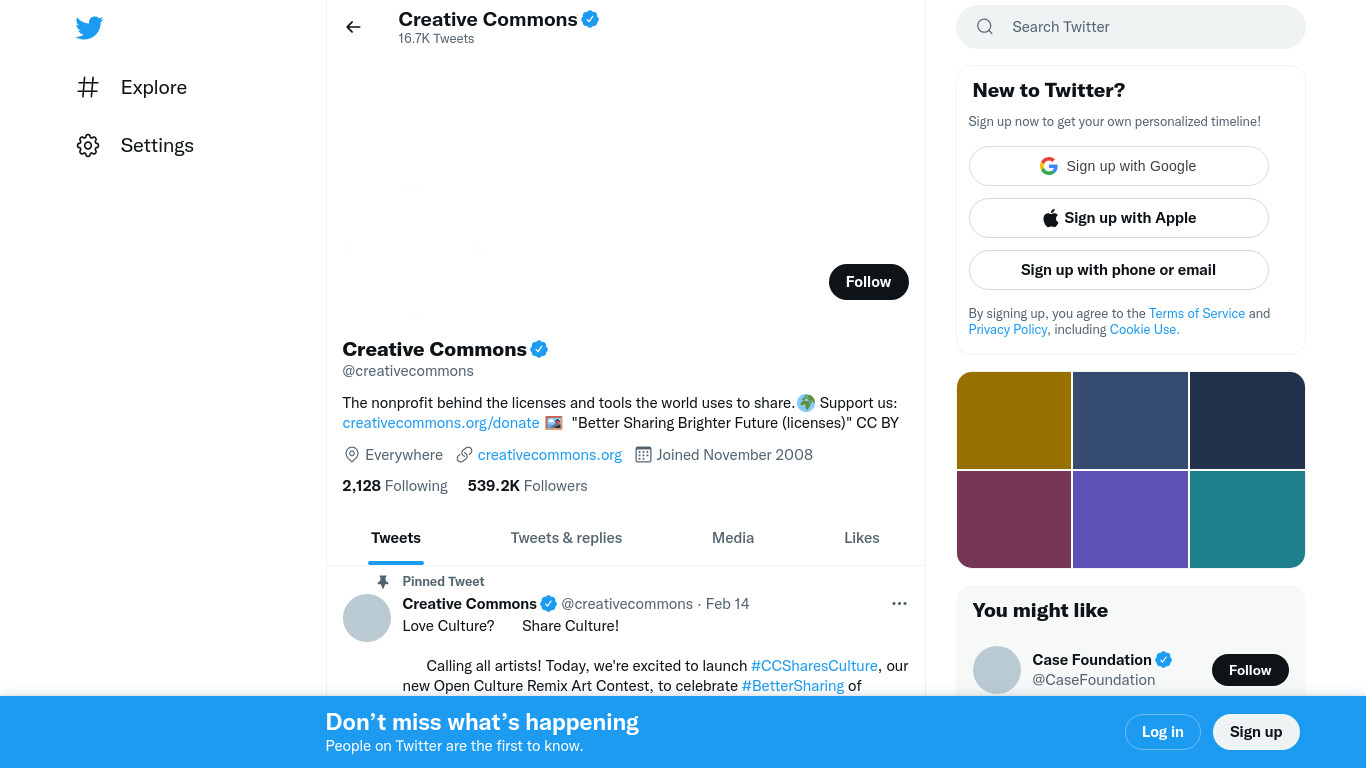The image size is (1366, 768).
Task: Click the teal media tile
Action: (x=1247, y=519)
